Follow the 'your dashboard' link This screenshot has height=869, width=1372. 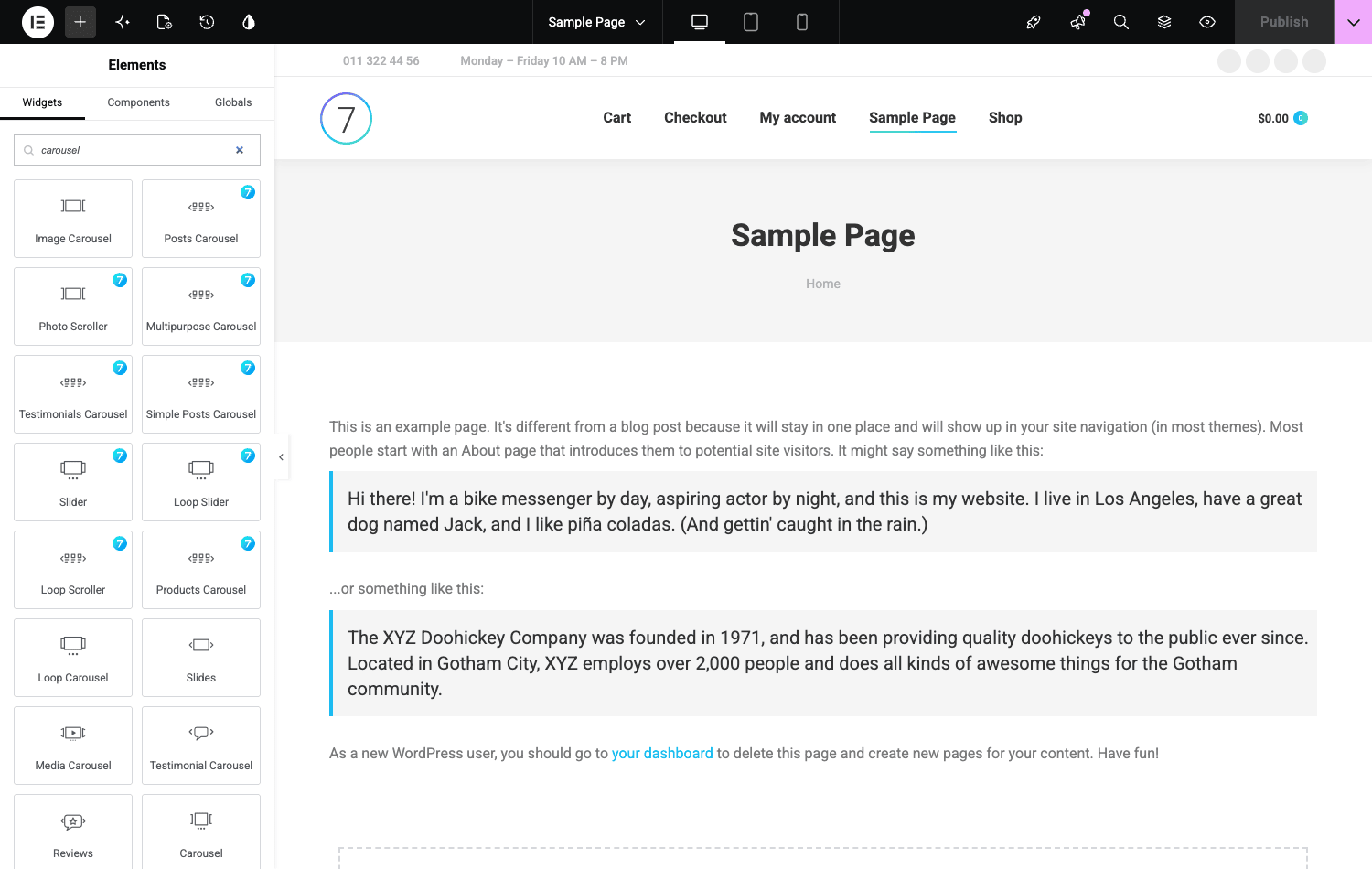point(662,754)
